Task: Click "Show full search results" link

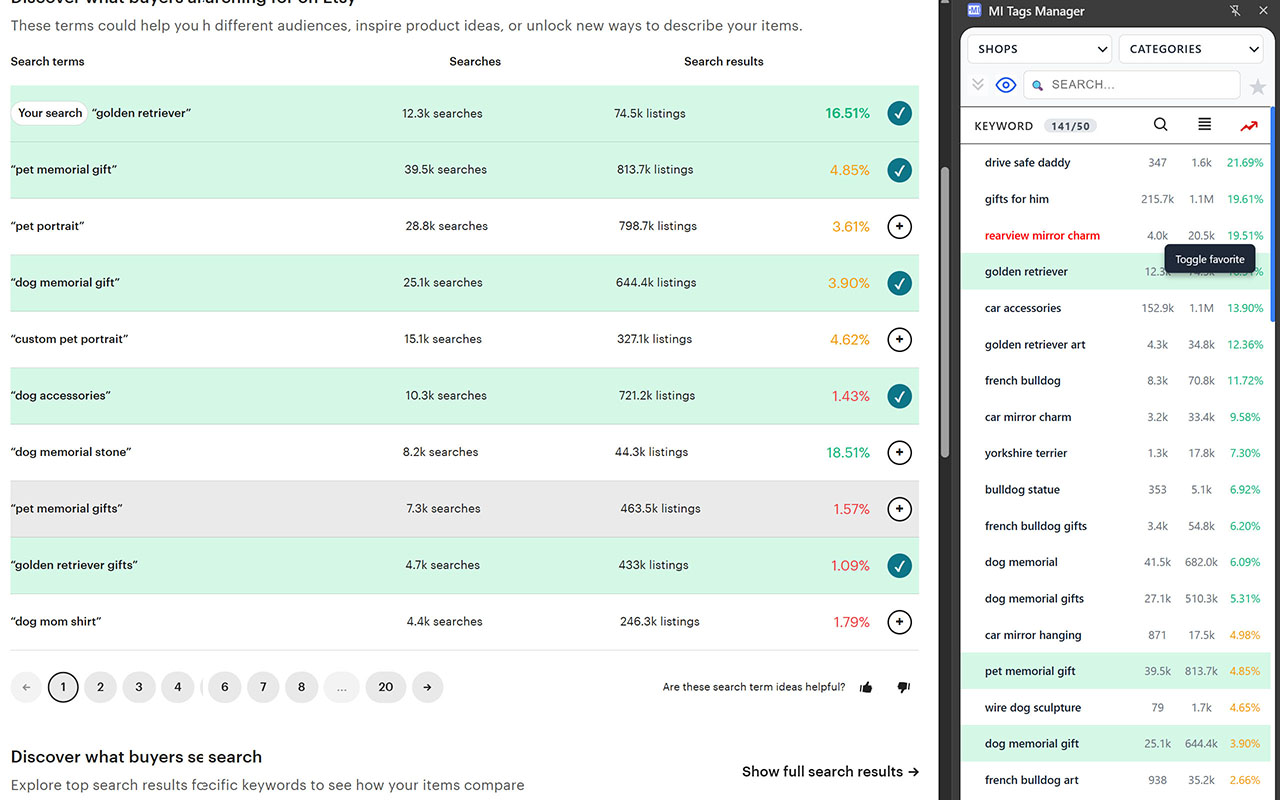Action: pos(829,771)
